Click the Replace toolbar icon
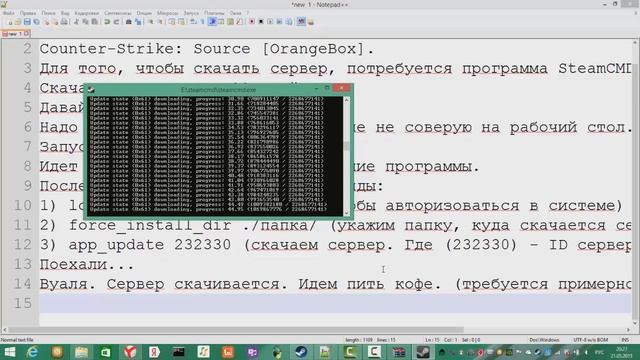This screenshot has width=640, height=360. coord(138,22)
